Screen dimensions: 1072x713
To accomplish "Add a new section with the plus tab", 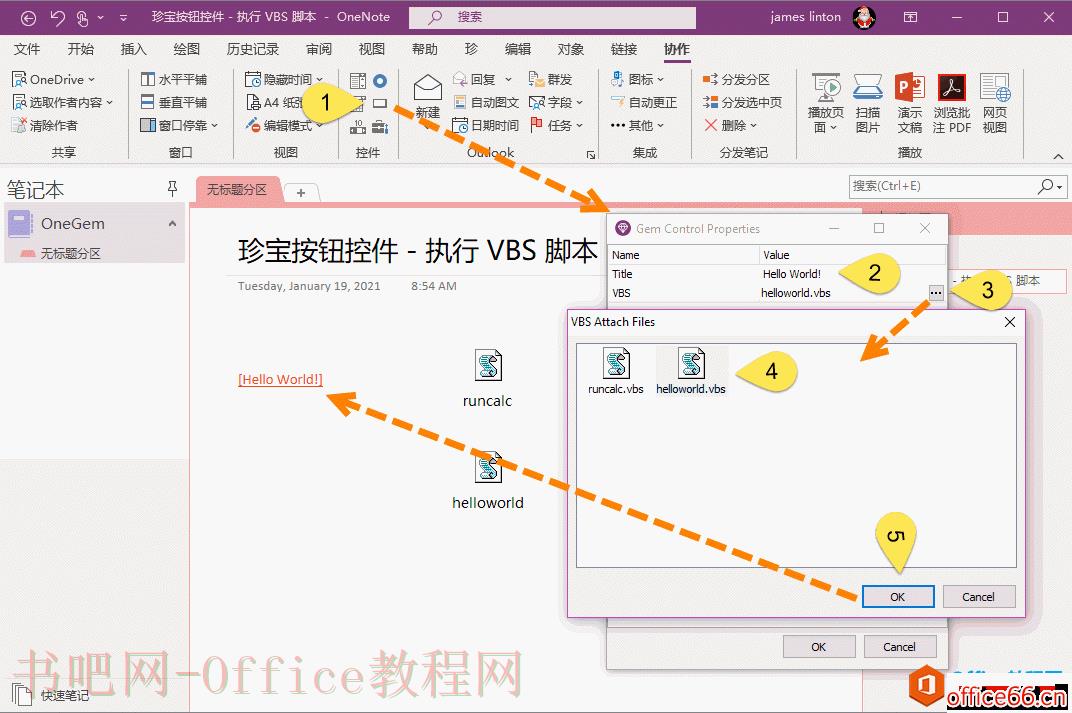I will pos(301,193).
